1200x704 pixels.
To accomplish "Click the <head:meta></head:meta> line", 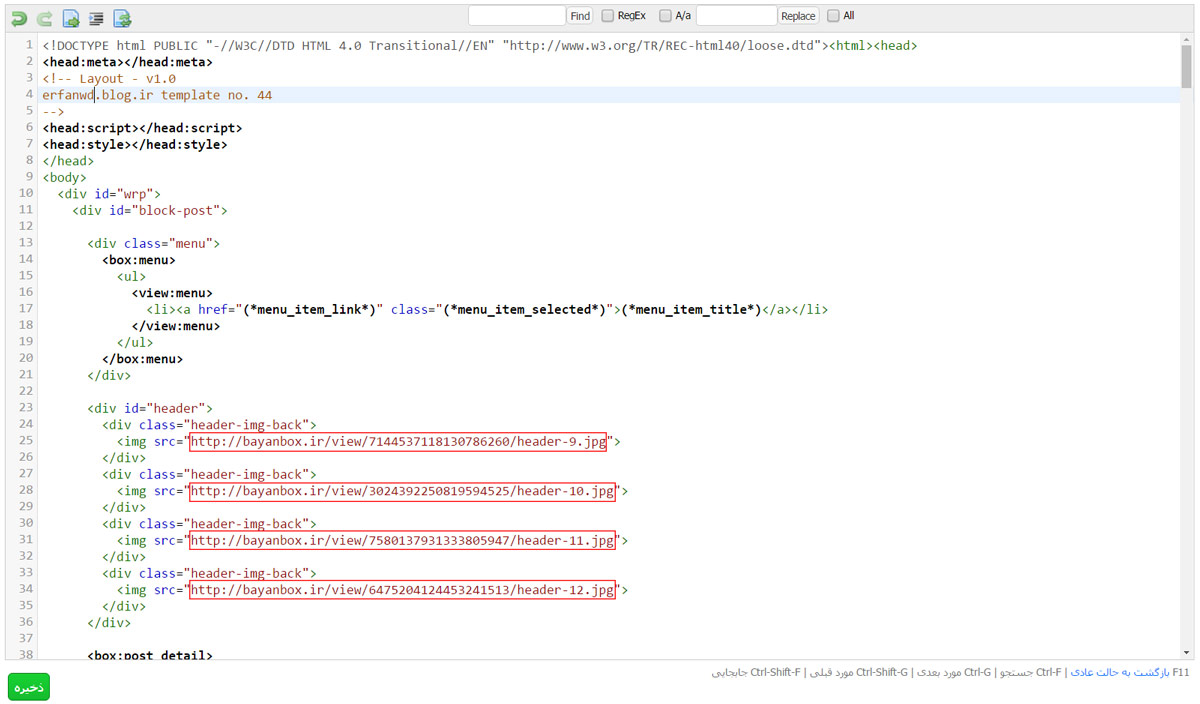I will pos(127,62).
